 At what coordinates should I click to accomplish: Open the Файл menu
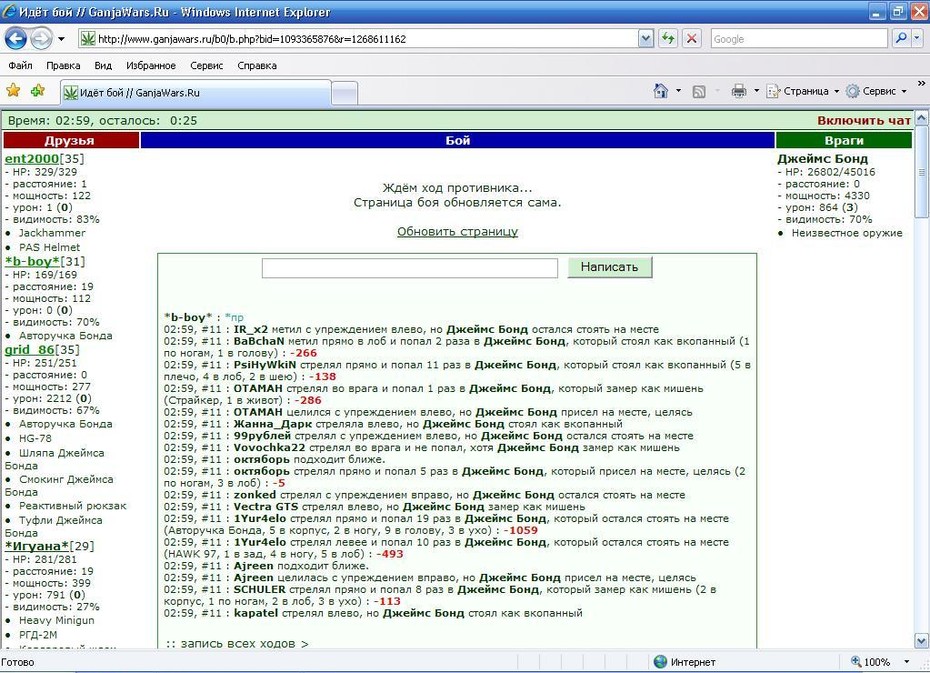20,65
